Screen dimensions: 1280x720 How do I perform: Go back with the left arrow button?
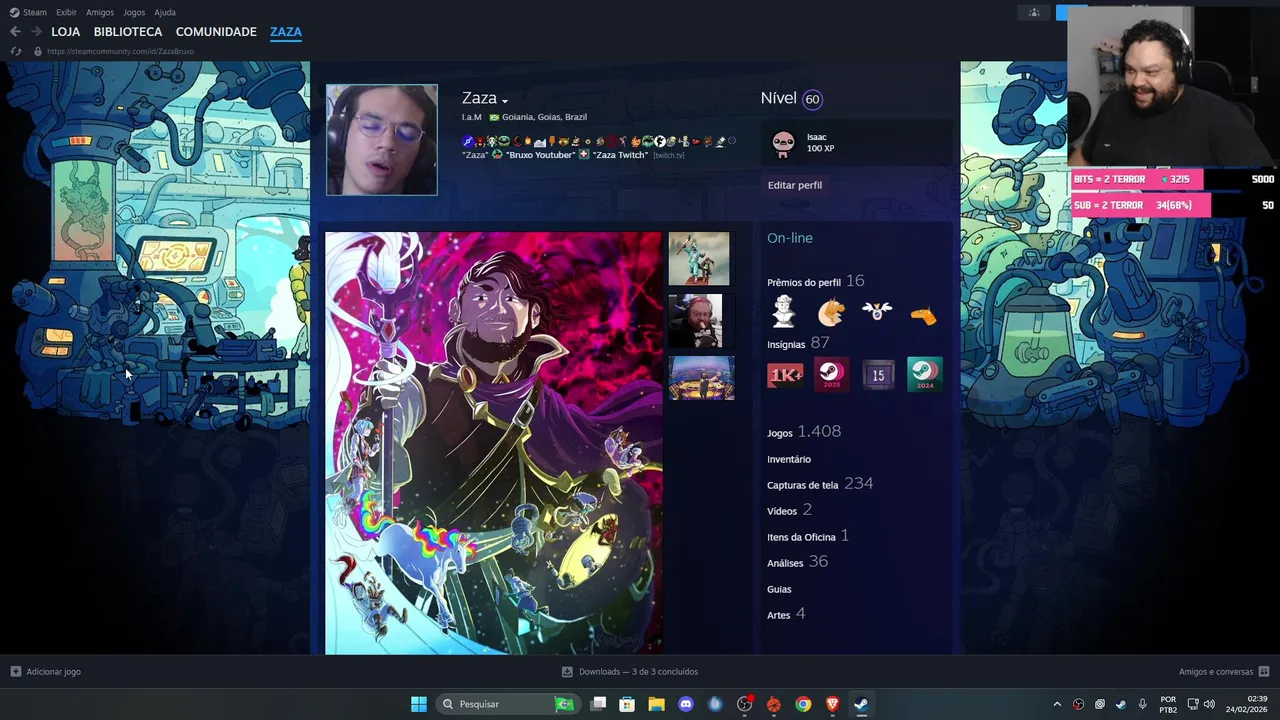(15, 32)
